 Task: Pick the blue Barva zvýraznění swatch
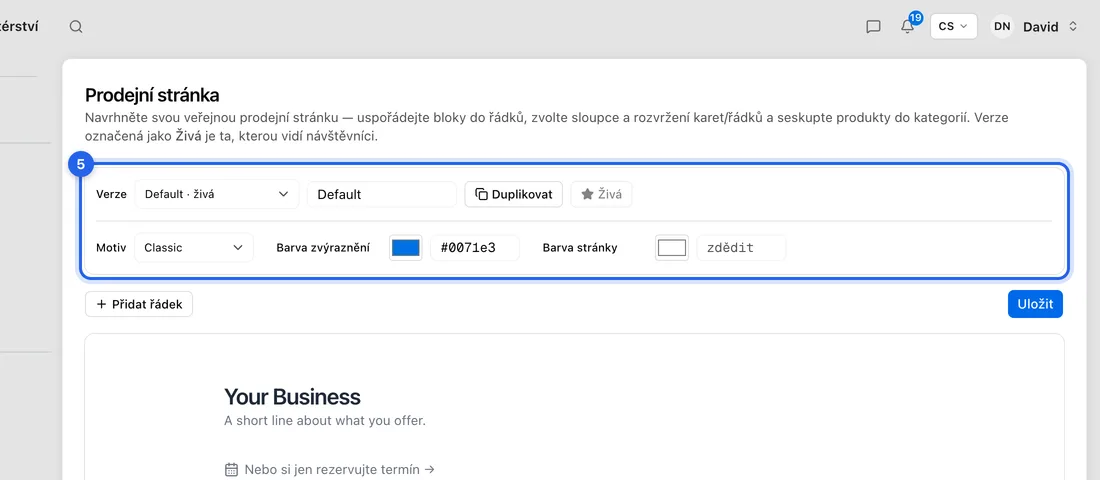(x=406, y=248)
